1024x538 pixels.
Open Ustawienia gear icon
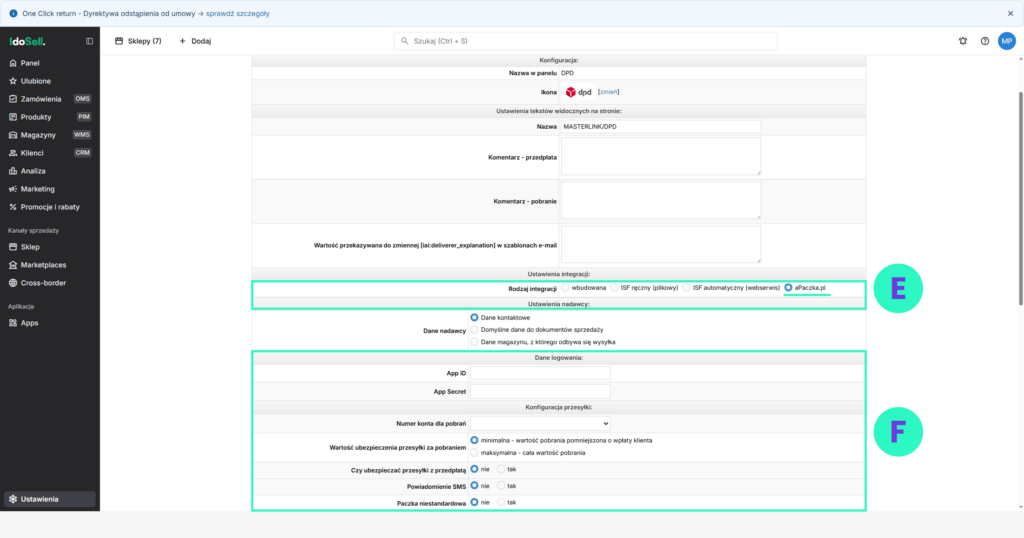point(13,499)
